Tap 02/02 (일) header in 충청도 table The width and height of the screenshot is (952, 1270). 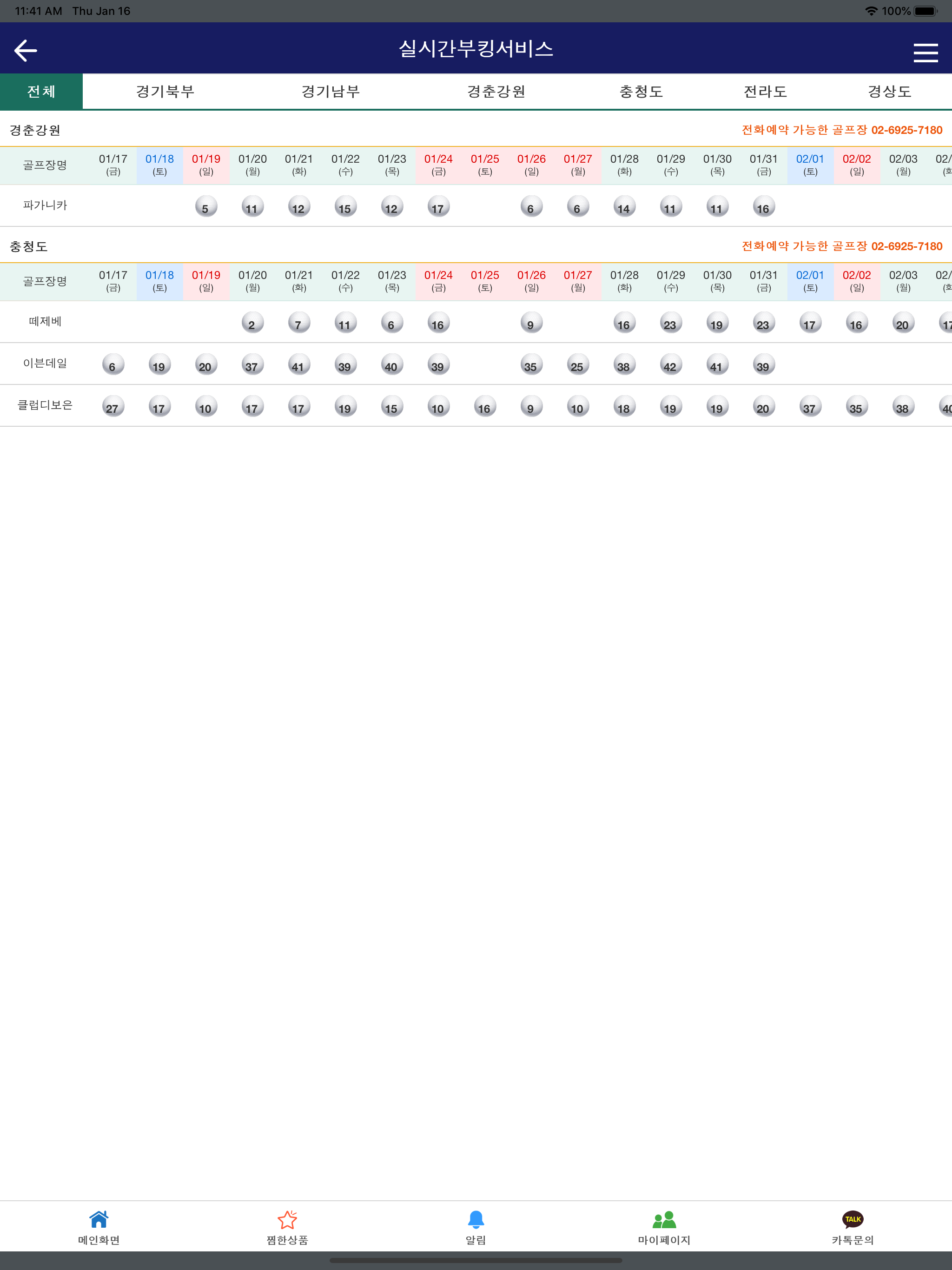coord(857,281)
